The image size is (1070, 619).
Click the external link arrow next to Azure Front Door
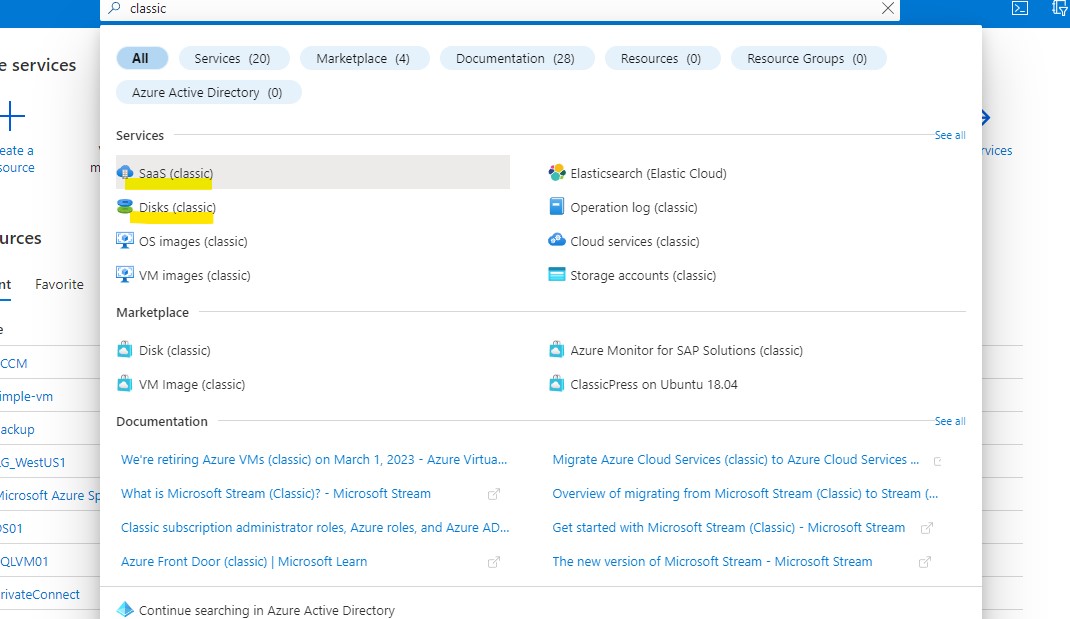pos(494,562)
